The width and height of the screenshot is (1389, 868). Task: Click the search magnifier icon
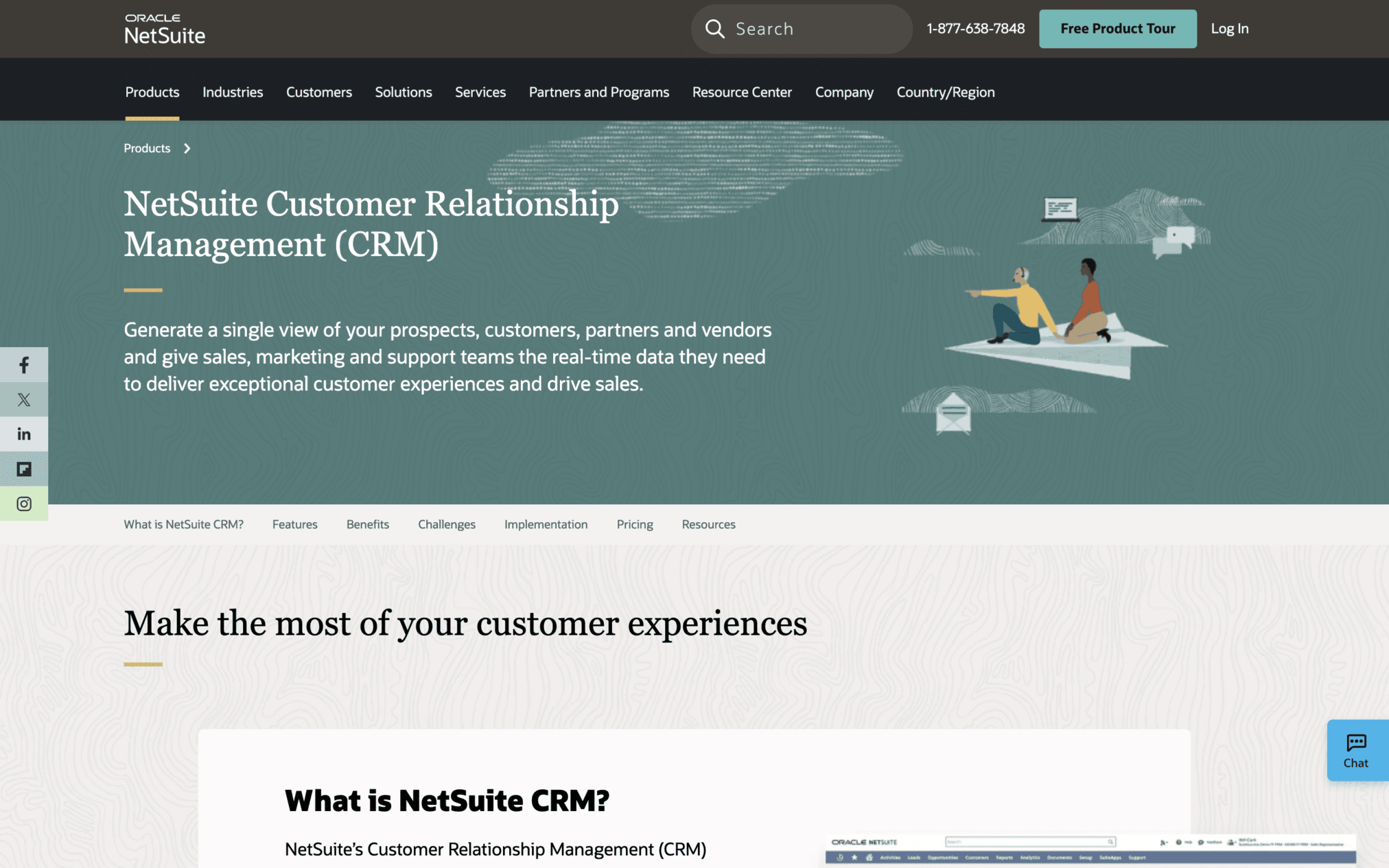click(x=714, y=29)
